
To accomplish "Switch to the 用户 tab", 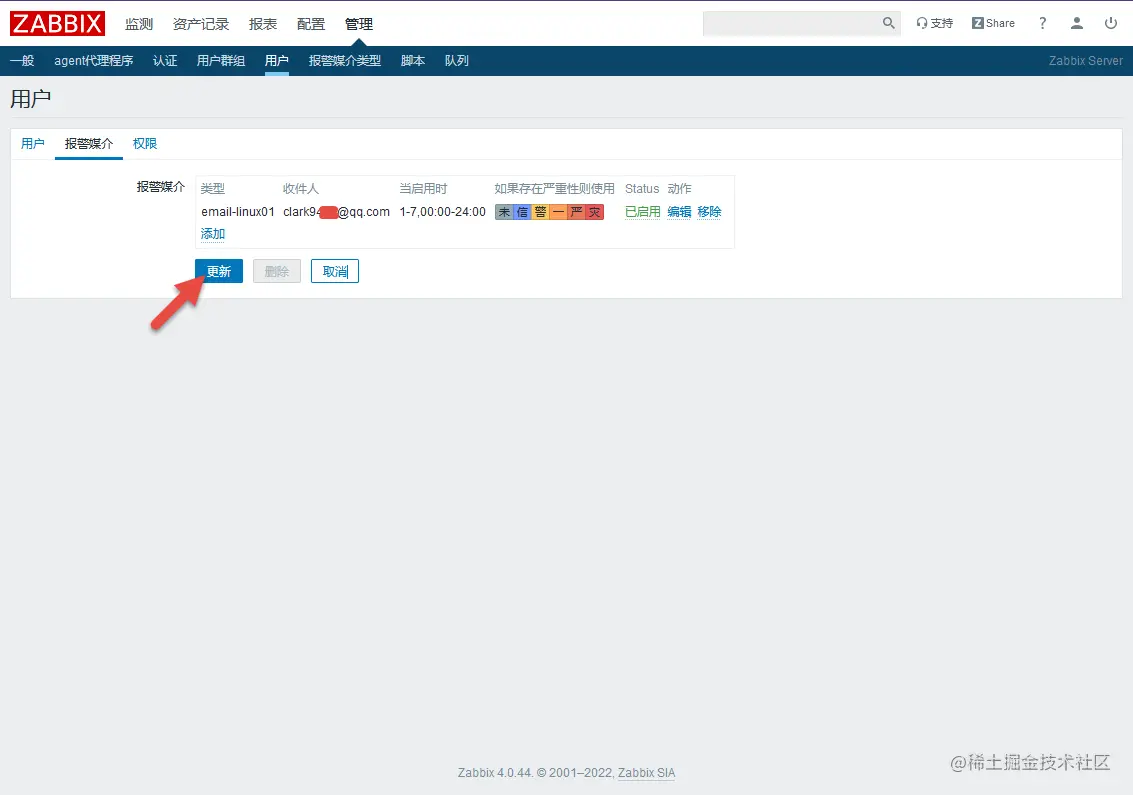I will click(32, 143).
